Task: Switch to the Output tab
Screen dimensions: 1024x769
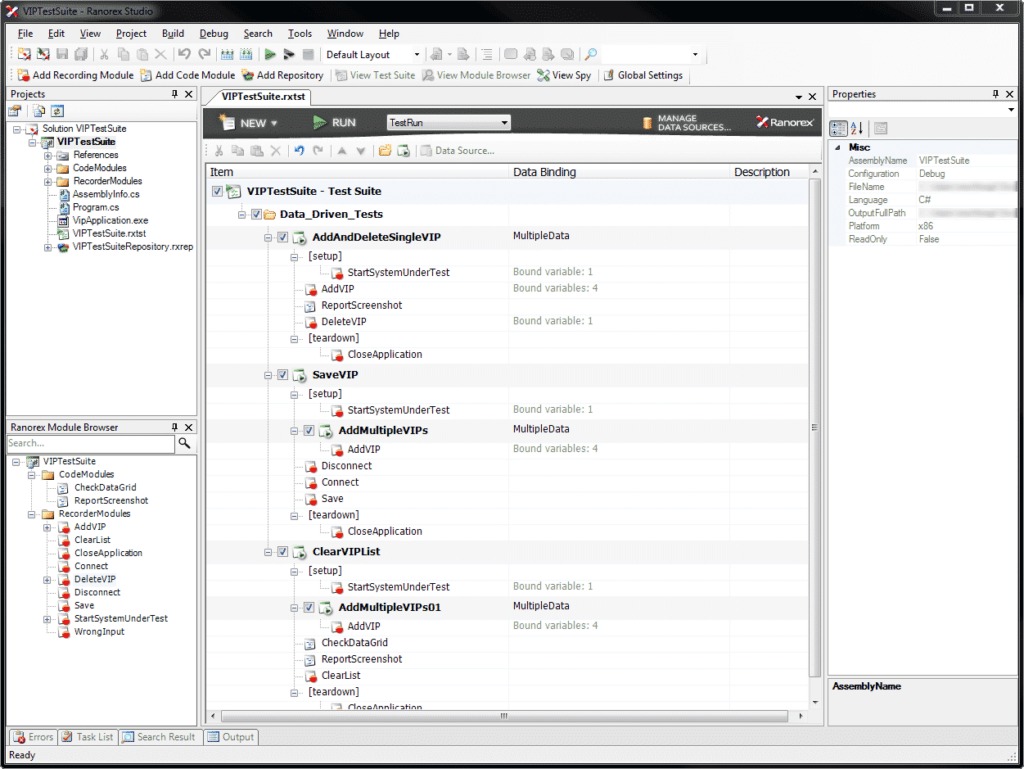Action: click(231, 737)
